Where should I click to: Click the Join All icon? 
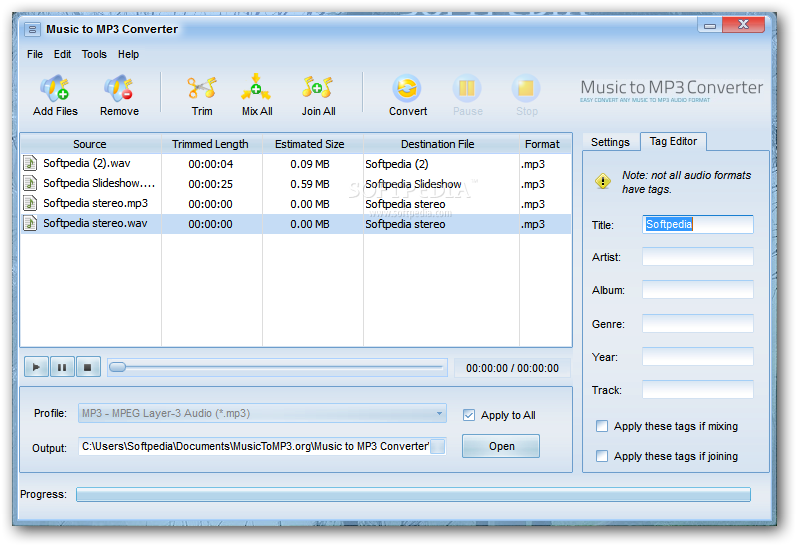[x=318, y=87]
